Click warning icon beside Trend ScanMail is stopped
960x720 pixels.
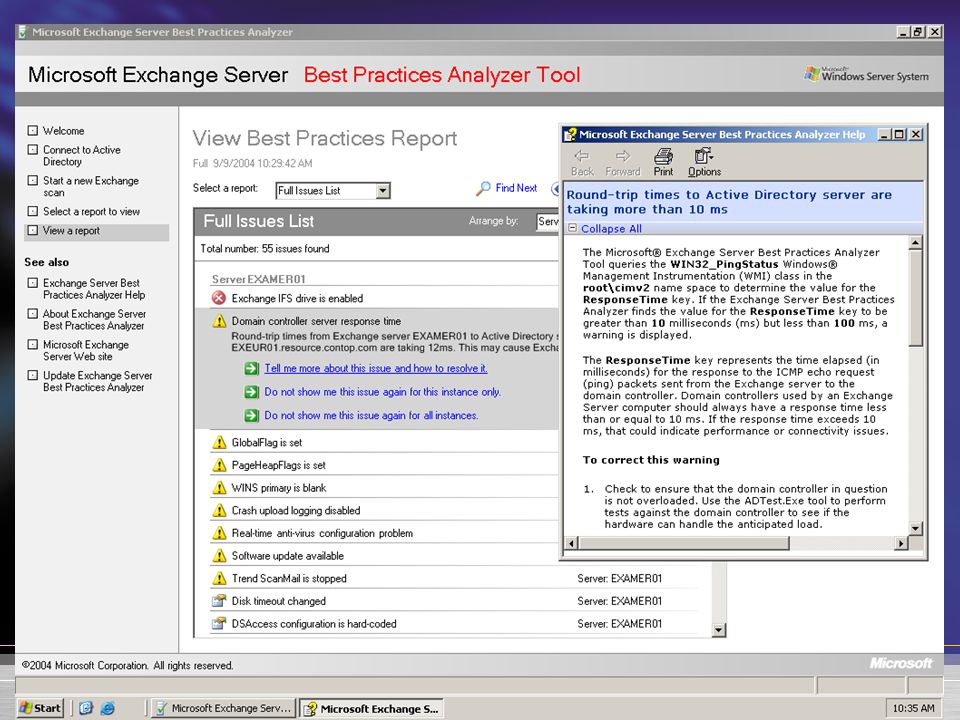219,578
